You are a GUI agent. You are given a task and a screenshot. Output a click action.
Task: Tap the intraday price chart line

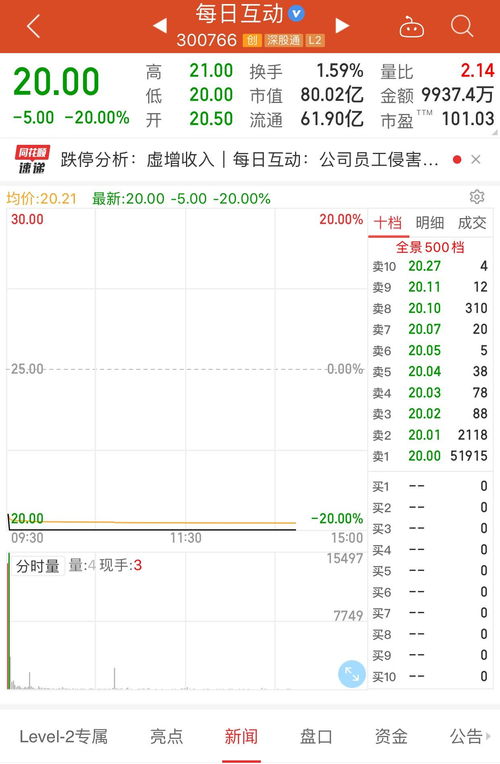152,529
